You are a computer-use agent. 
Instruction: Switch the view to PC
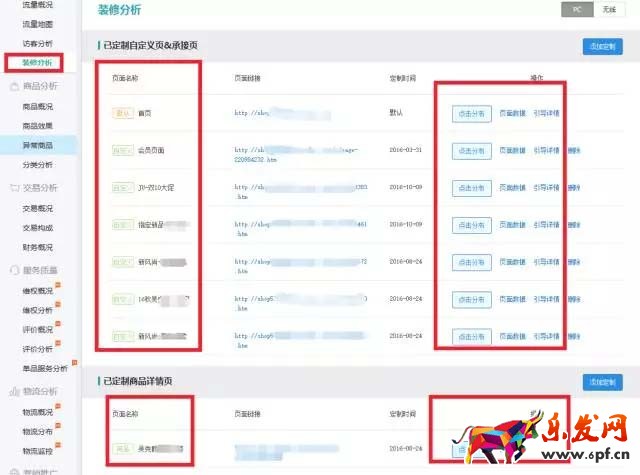(x=576, y=9)
